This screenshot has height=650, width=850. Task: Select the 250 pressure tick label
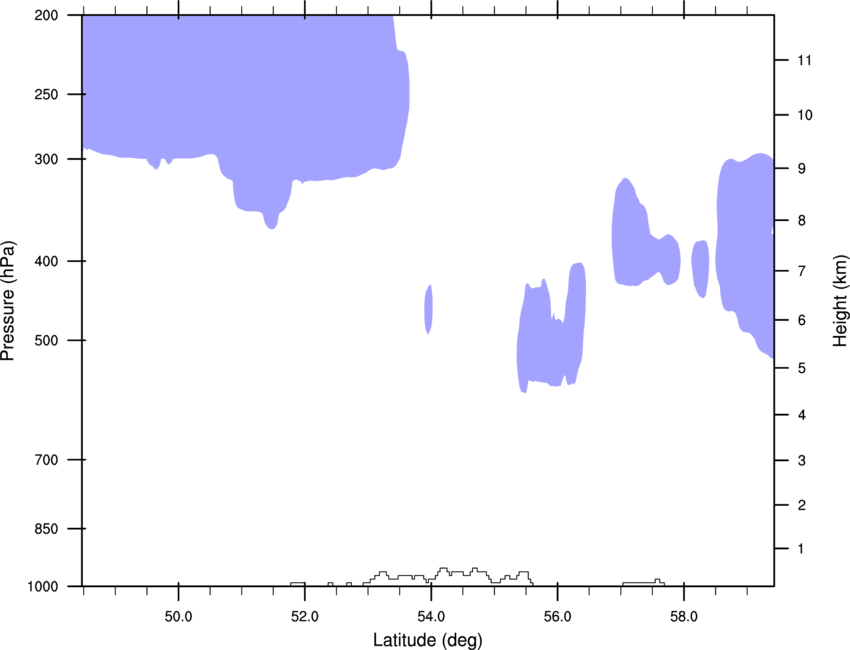[46, 94]
